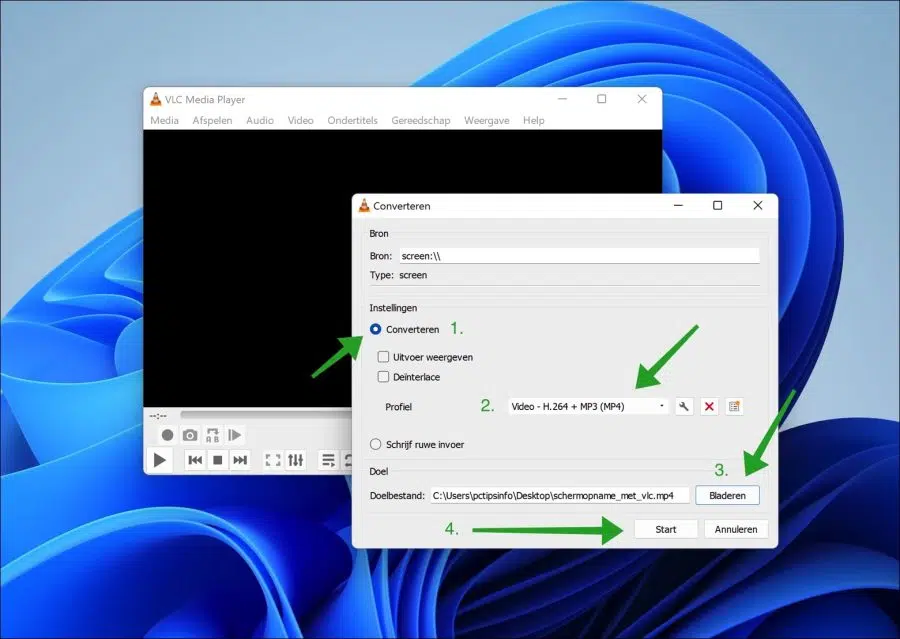Take a snapshot with the camera icon
Screen dimensions: 900x639
tap(190, 435)
